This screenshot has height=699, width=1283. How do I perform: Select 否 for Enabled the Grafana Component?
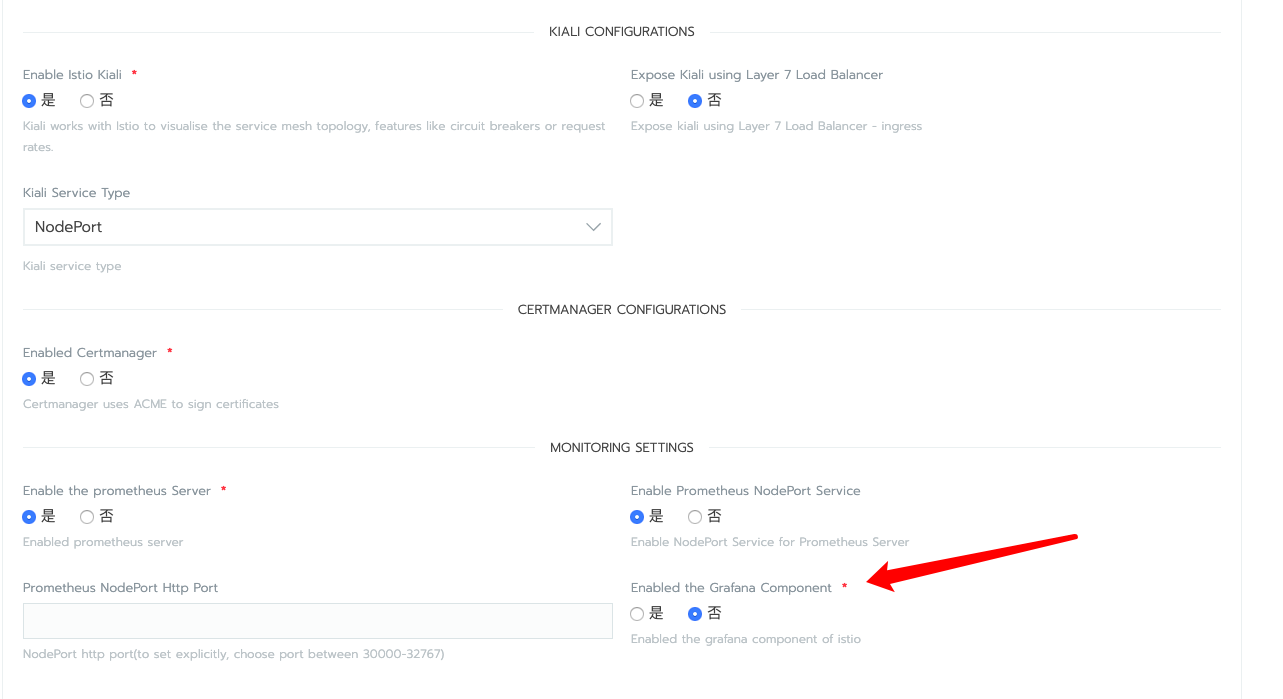coord(695,614)
